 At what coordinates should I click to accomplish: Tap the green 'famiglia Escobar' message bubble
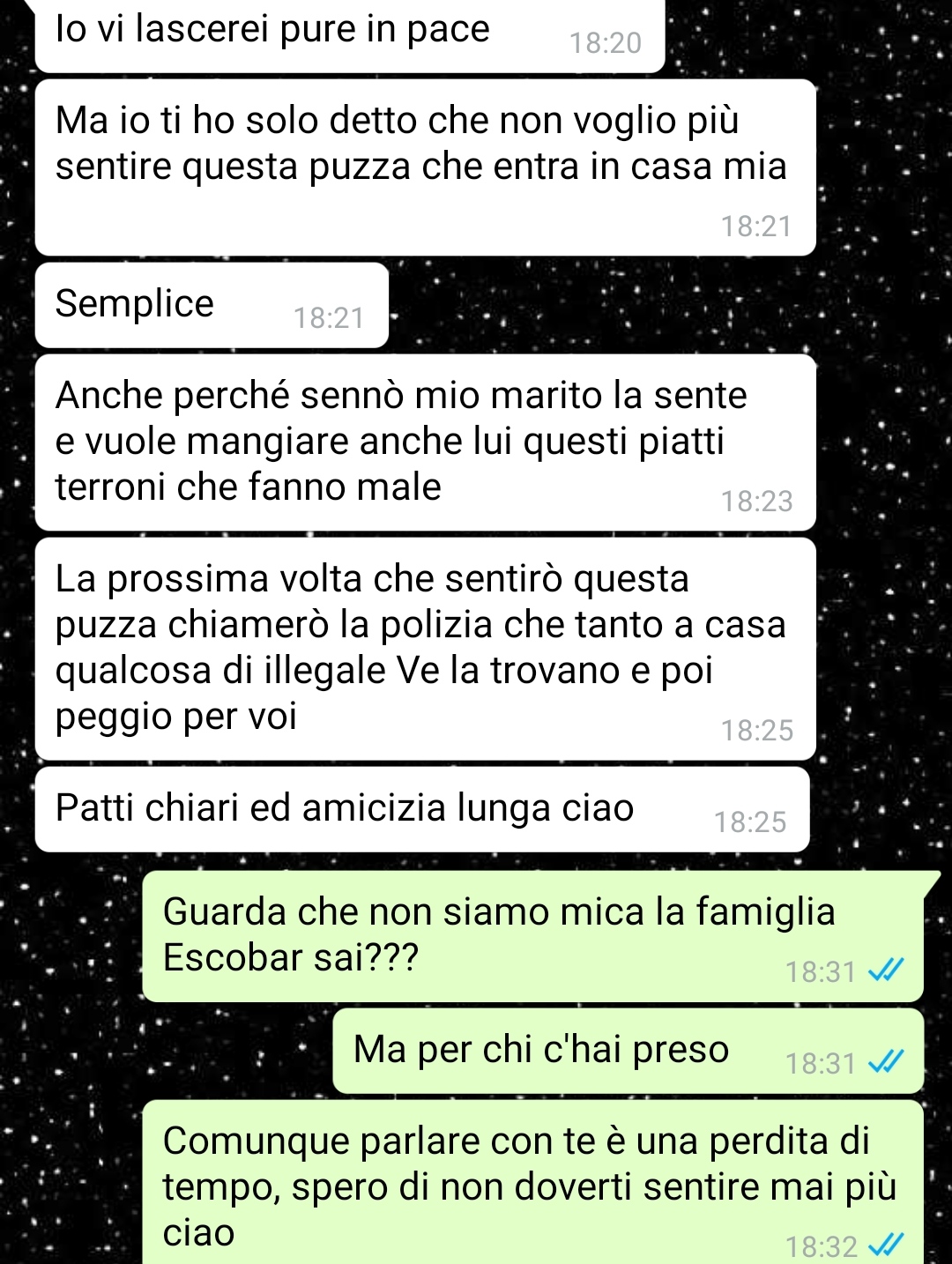(x=533, y=936)
